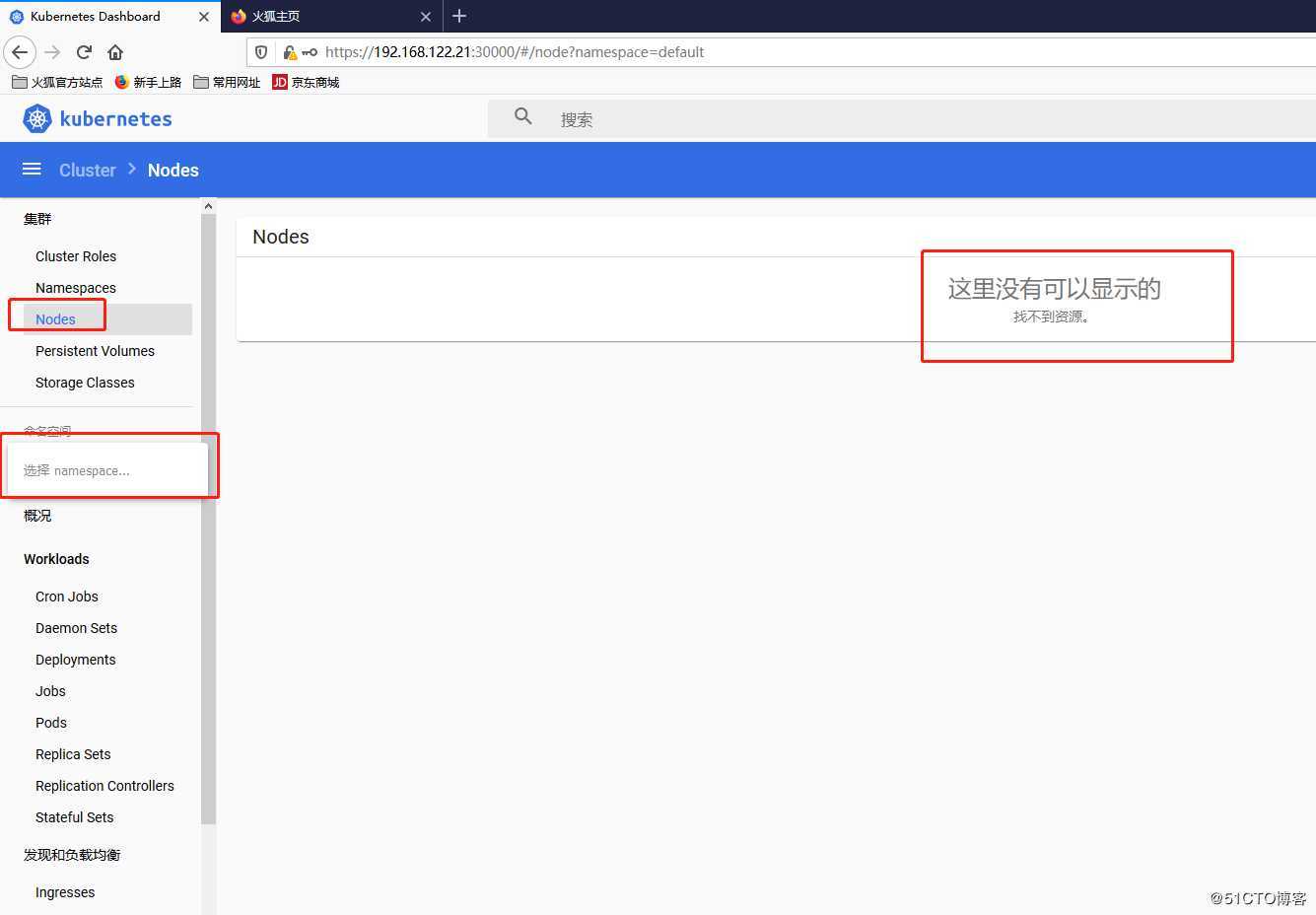Click the browser back arrow button

20,52
